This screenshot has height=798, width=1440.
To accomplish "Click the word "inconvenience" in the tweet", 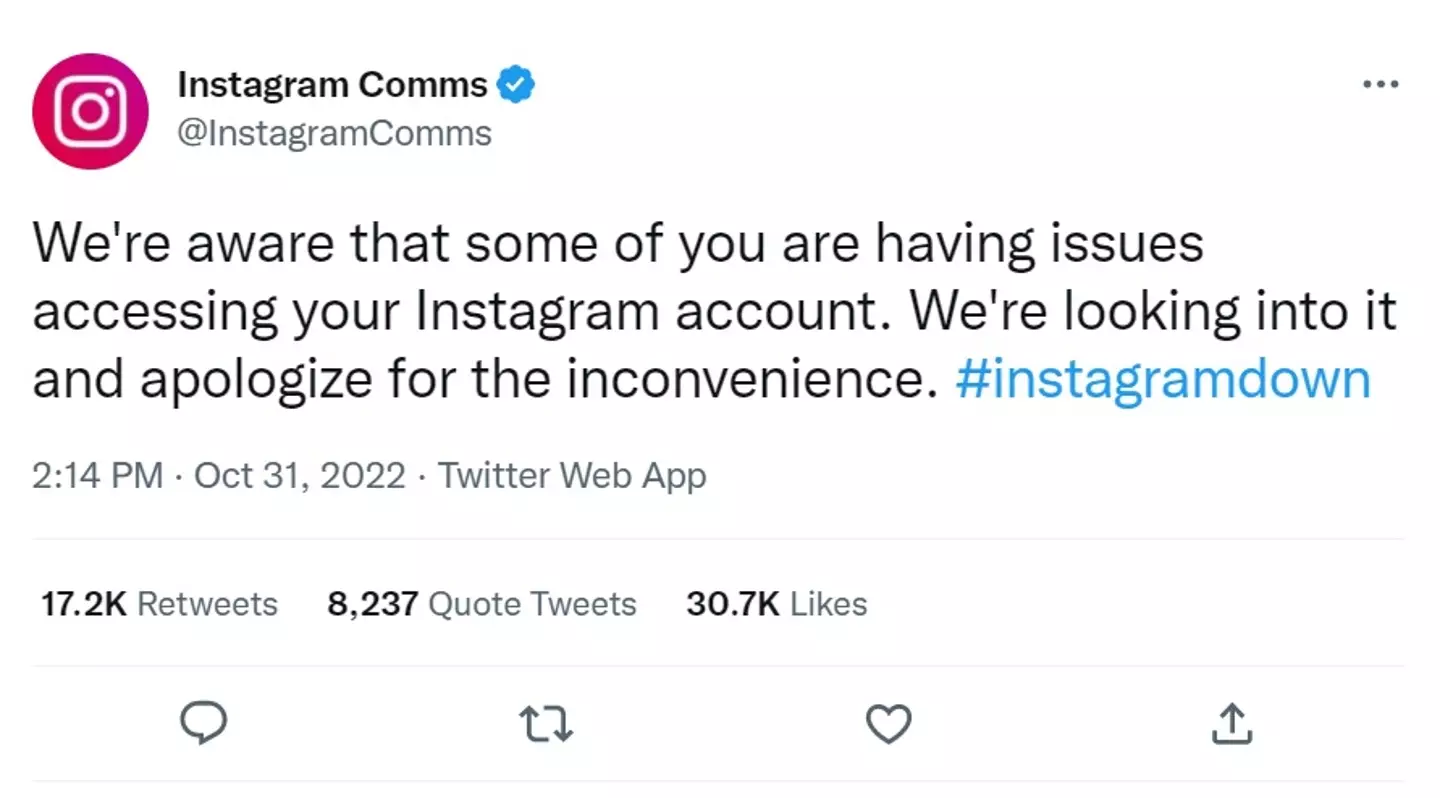I will click(764, 380).
